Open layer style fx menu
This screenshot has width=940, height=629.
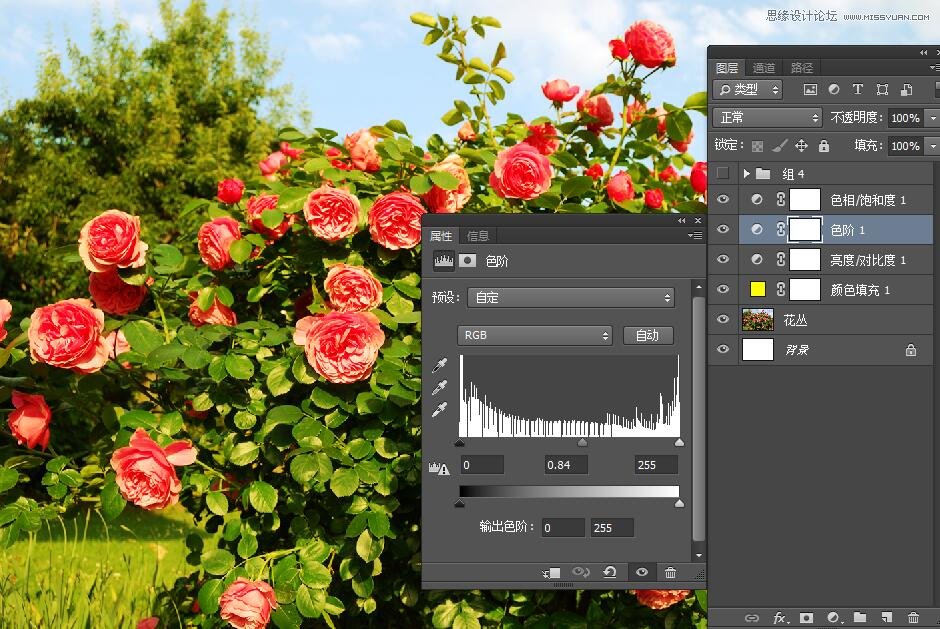[x=780, y=618]
